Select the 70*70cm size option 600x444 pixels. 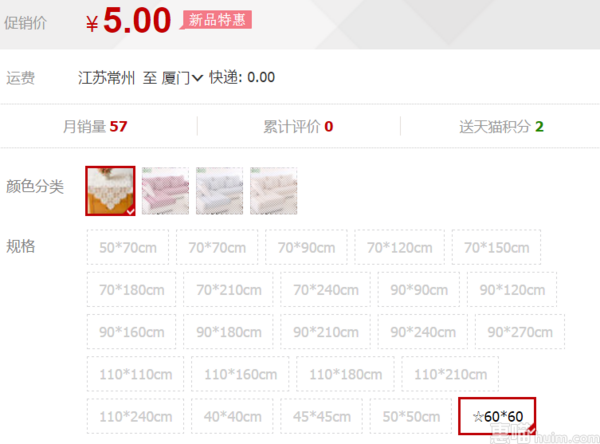point(217,247)
